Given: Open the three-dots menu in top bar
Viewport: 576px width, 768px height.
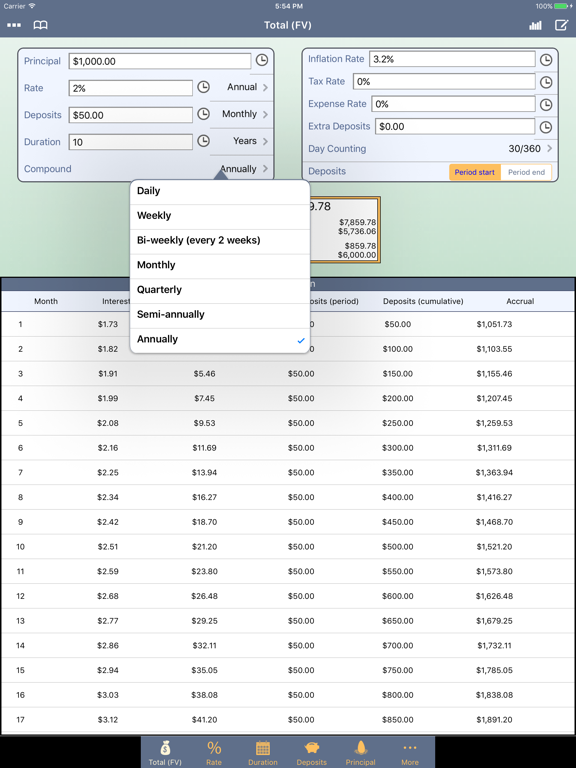Looking at the screenshot, I should point(14,25).
